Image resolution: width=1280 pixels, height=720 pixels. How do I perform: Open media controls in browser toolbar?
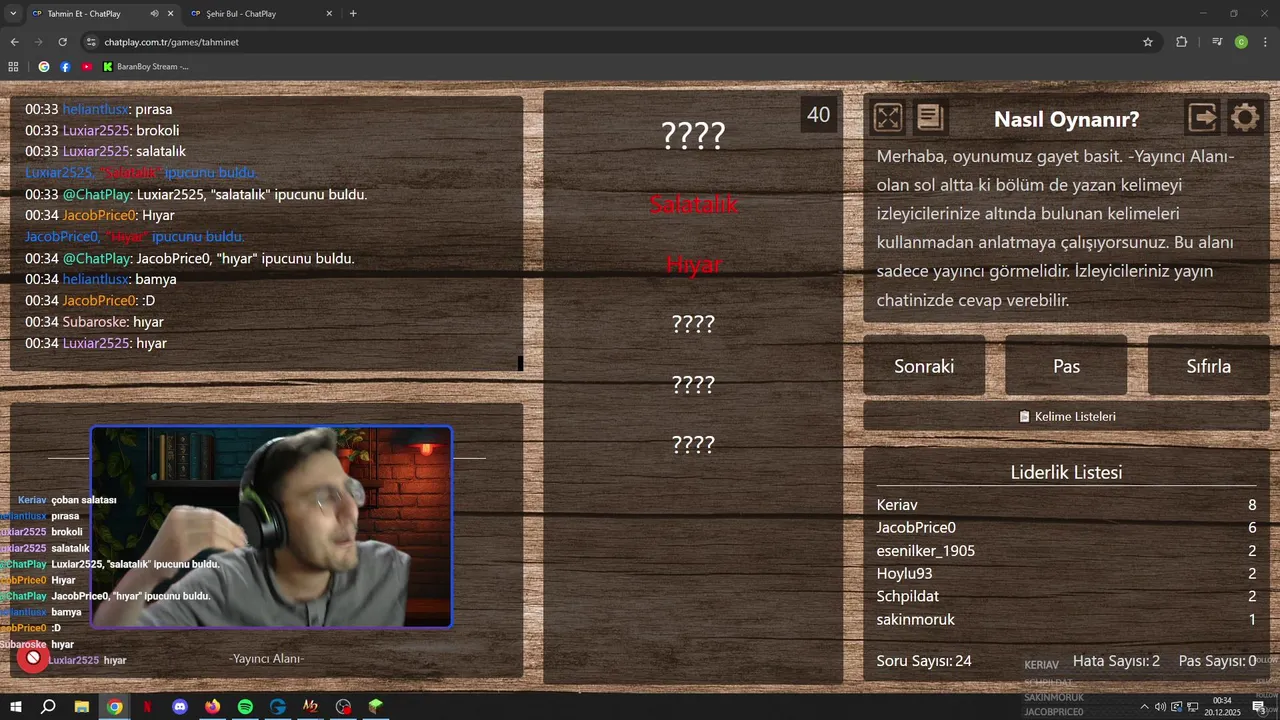pyautogui.click(x=1216, y=42)
